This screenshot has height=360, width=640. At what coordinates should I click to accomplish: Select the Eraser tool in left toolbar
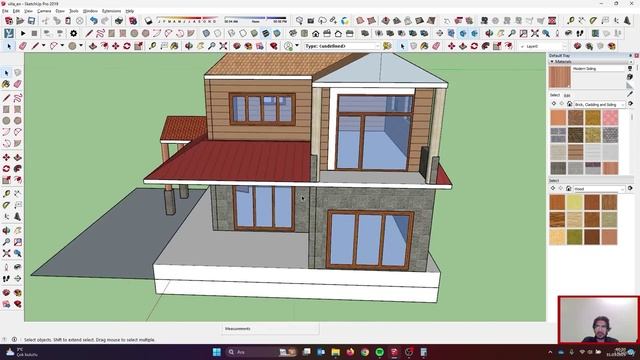pyautogui.click(x=18, y=84)
